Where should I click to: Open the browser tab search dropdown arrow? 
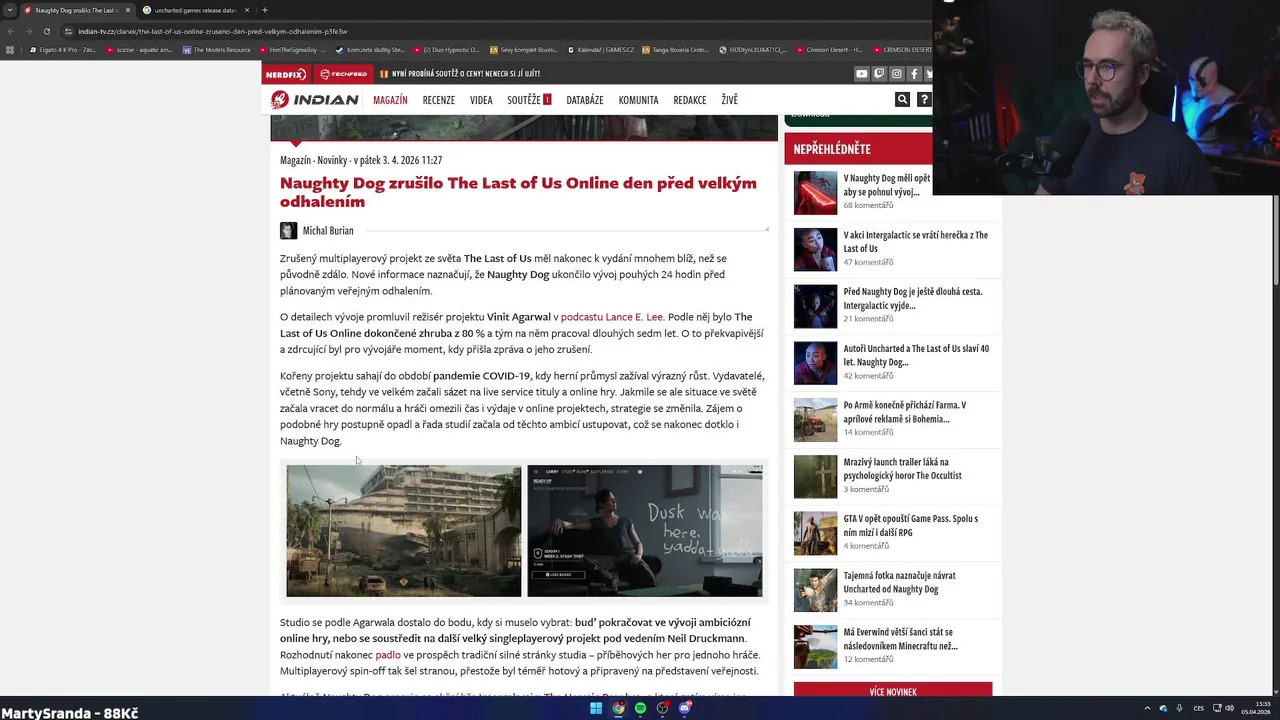[x=9, y=10]
